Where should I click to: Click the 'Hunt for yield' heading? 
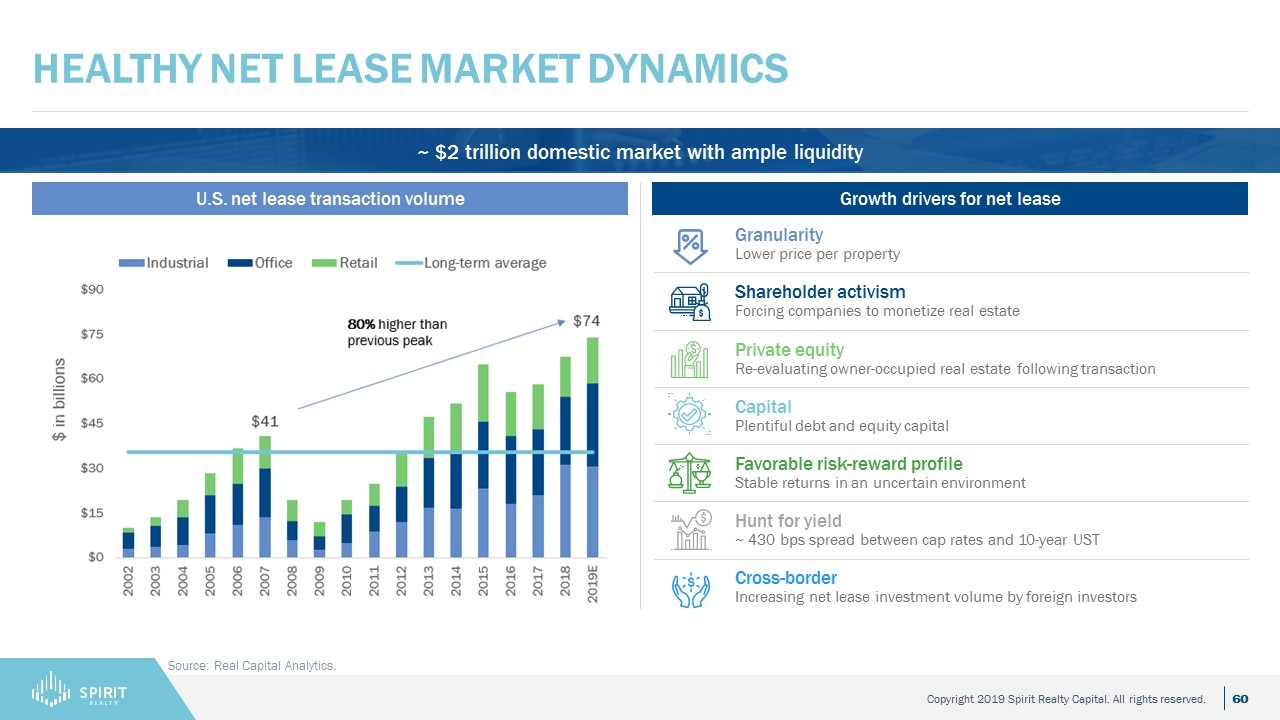click(788, 521)
